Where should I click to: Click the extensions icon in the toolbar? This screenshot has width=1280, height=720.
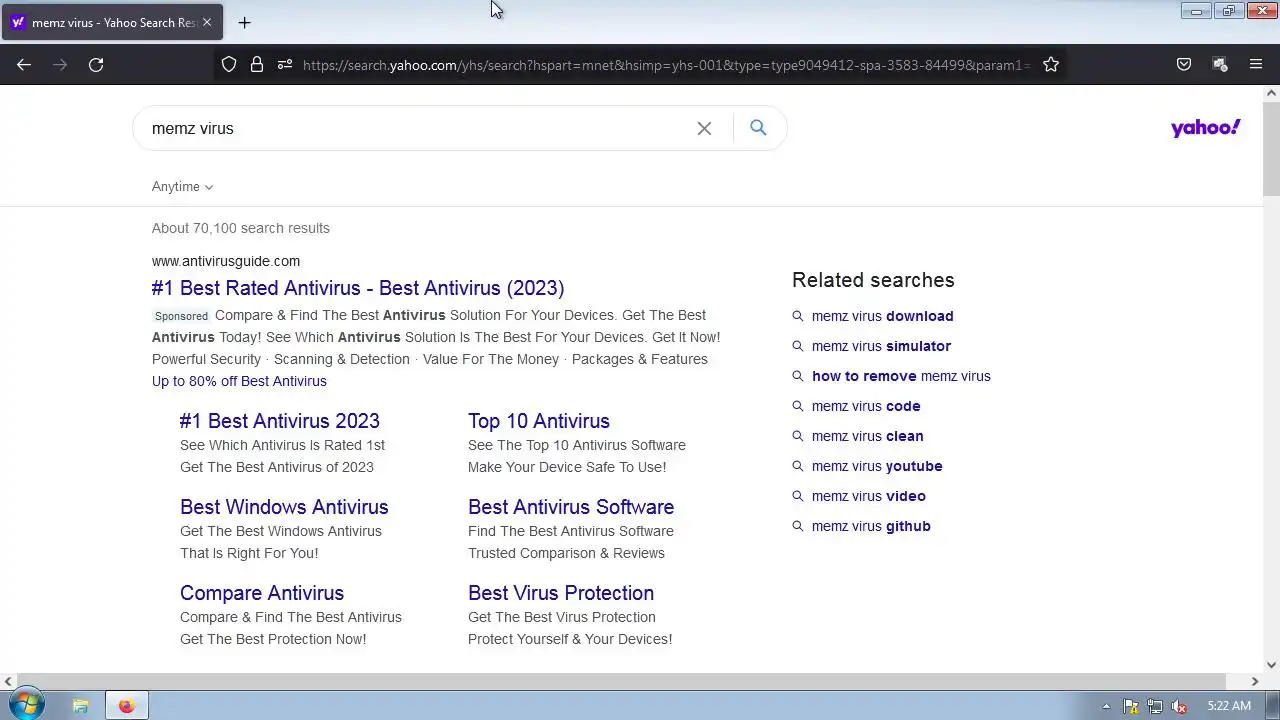point(1220,64)
